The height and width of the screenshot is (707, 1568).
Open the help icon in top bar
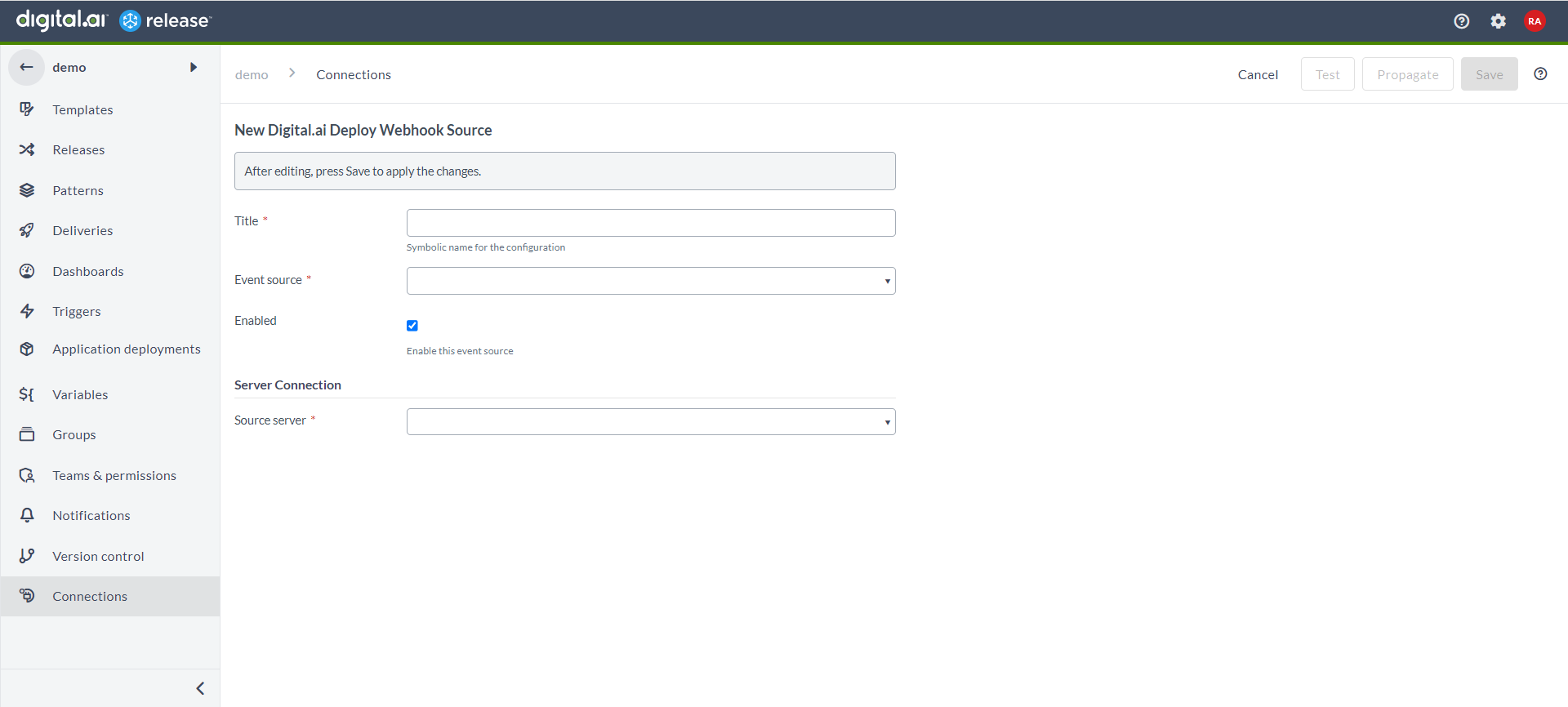tap(1462, 21)
